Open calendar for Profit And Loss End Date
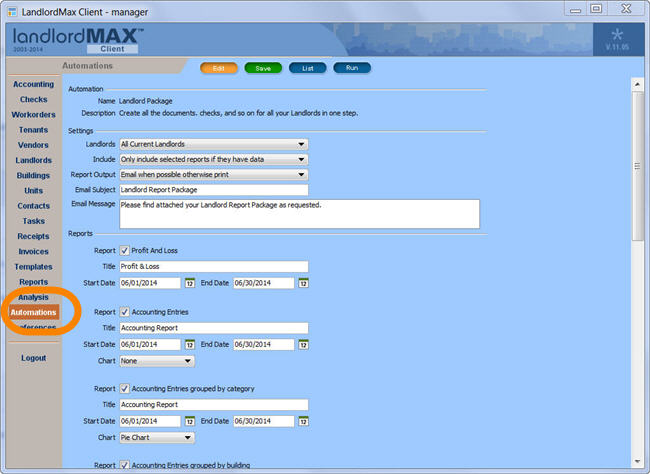This screenshot has height=474, width=650. click(x=303, y=283)
